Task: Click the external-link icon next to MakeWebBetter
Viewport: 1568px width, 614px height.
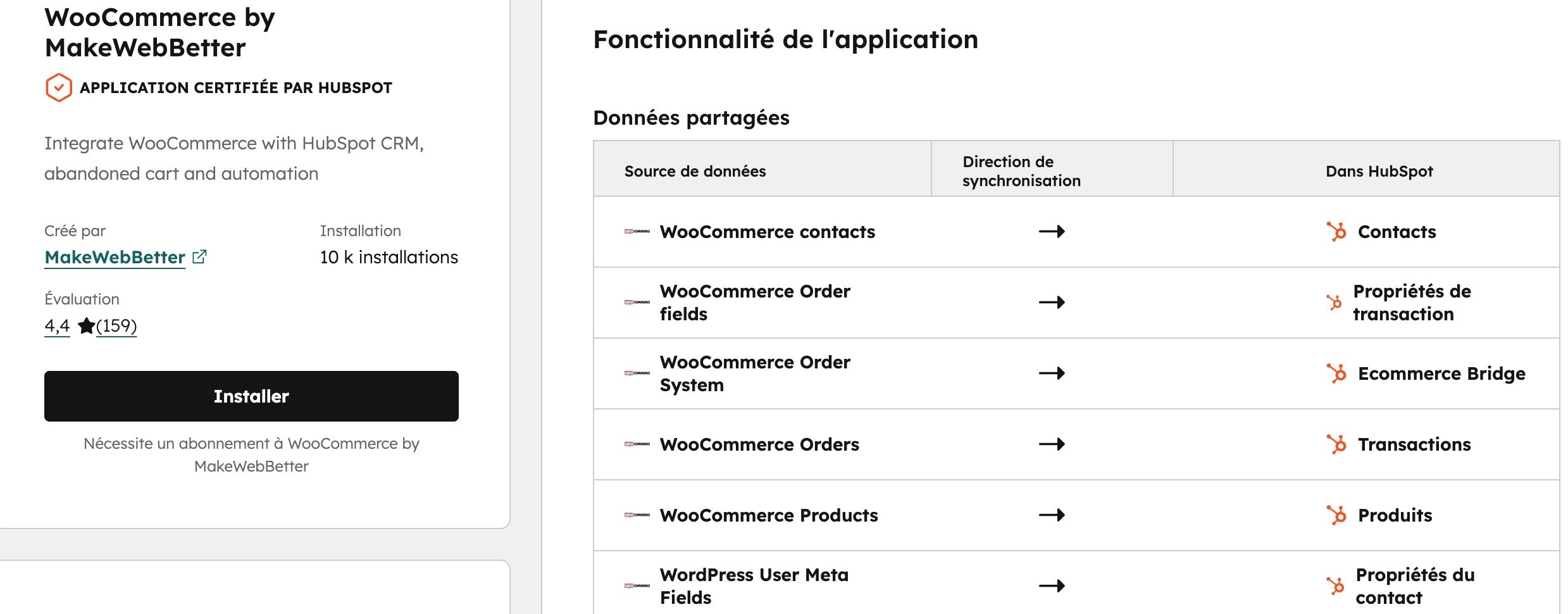Action: (x=200, y=256)
